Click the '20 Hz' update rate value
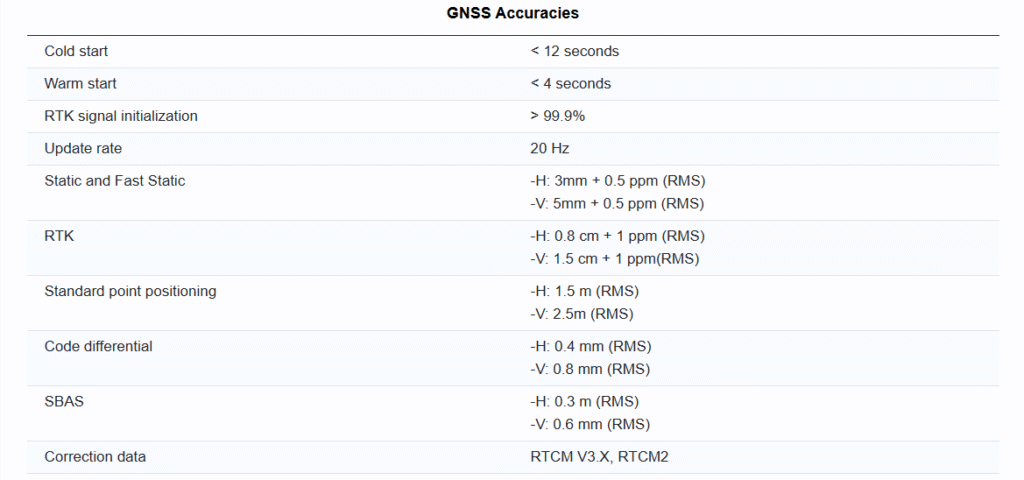Viewport: 1024px width, 480px height. 549,148
